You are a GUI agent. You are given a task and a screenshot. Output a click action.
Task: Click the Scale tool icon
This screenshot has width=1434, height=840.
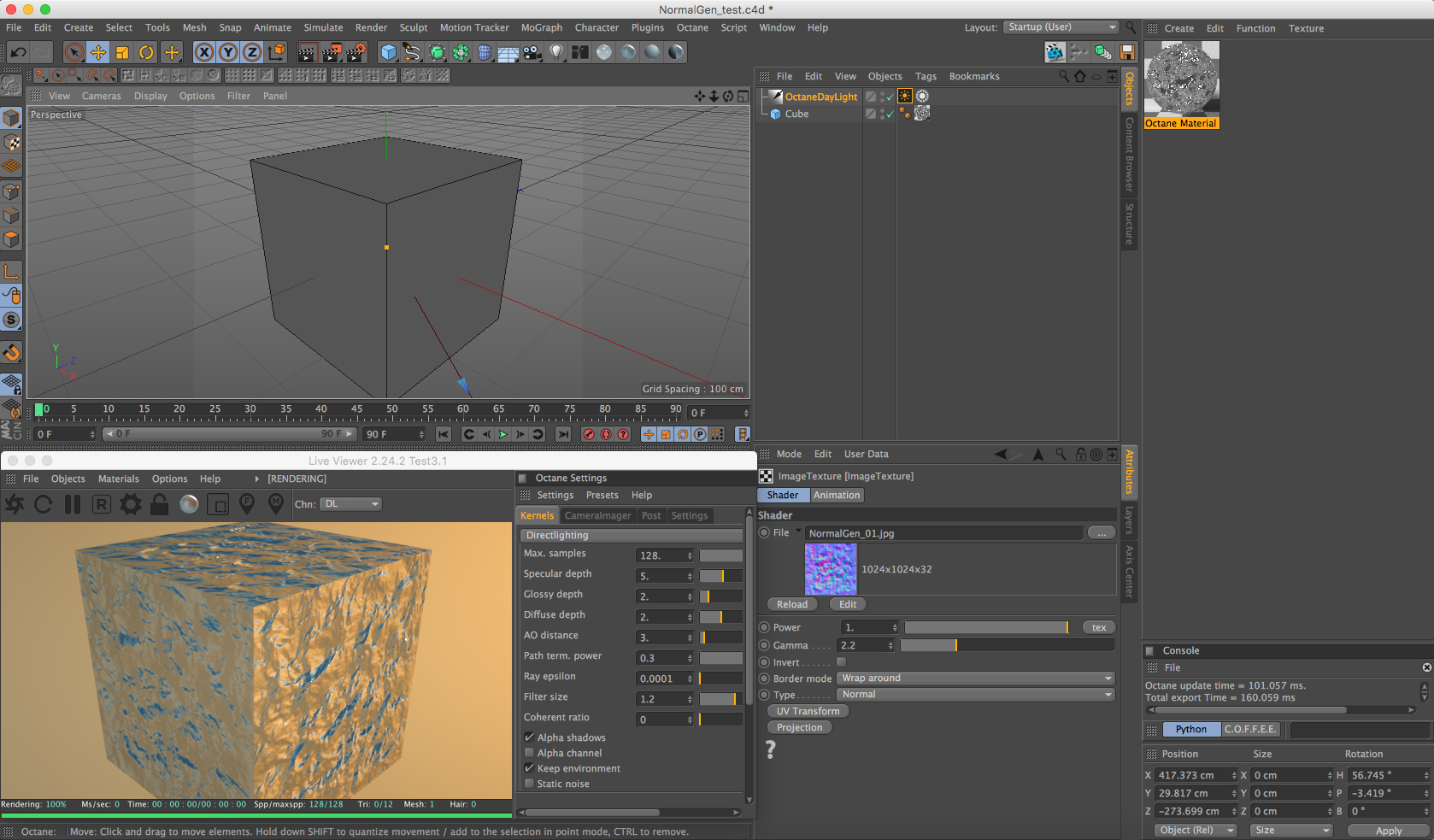[x=122, y=53]
